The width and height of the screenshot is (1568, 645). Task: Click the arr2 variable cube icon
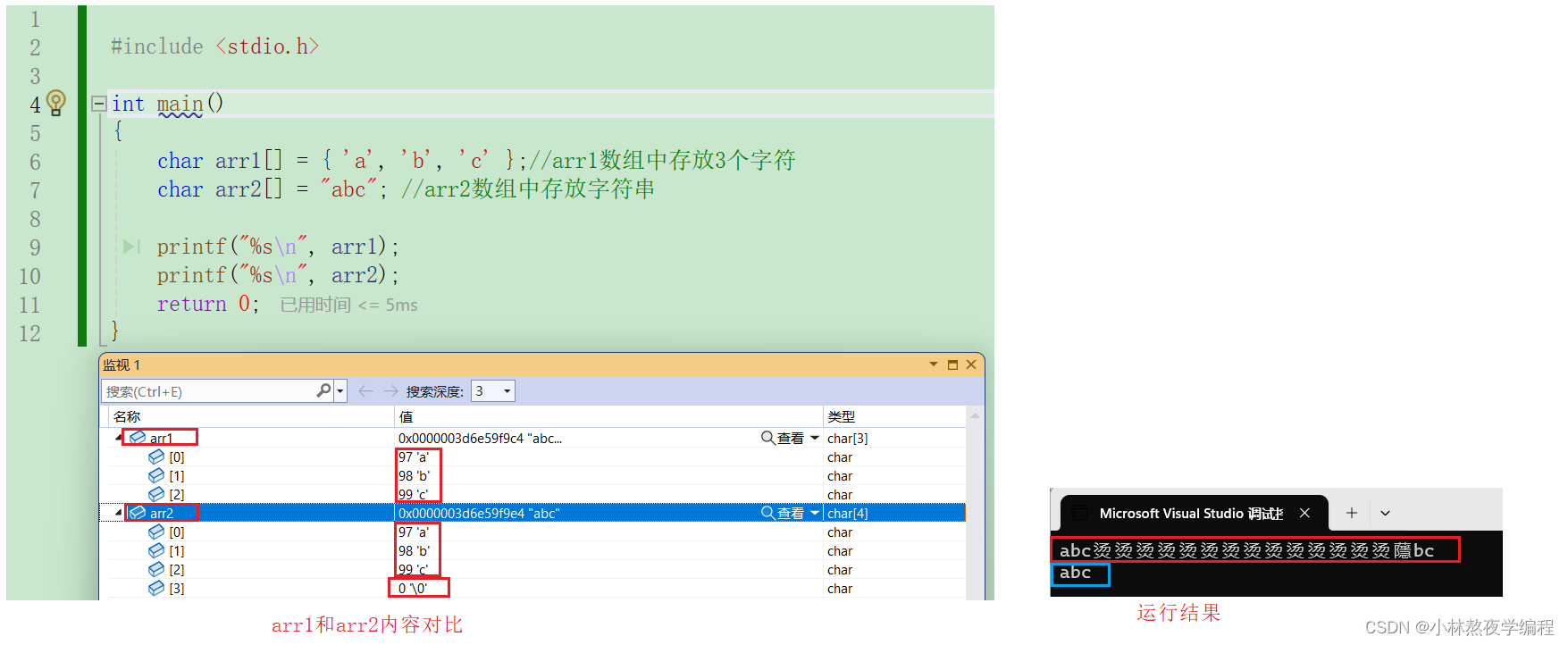coord(138,513)
